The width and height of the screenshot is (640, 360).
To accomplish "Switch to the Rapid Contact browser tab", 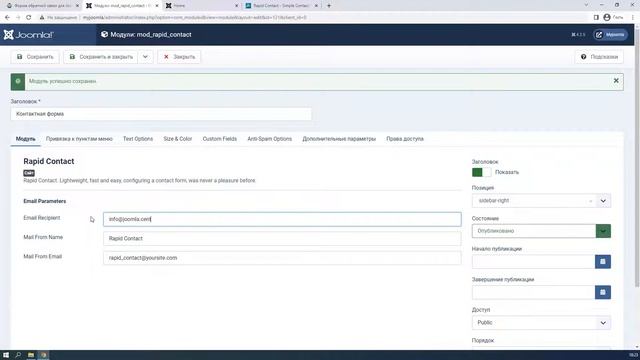I will [x=282, y=6].
